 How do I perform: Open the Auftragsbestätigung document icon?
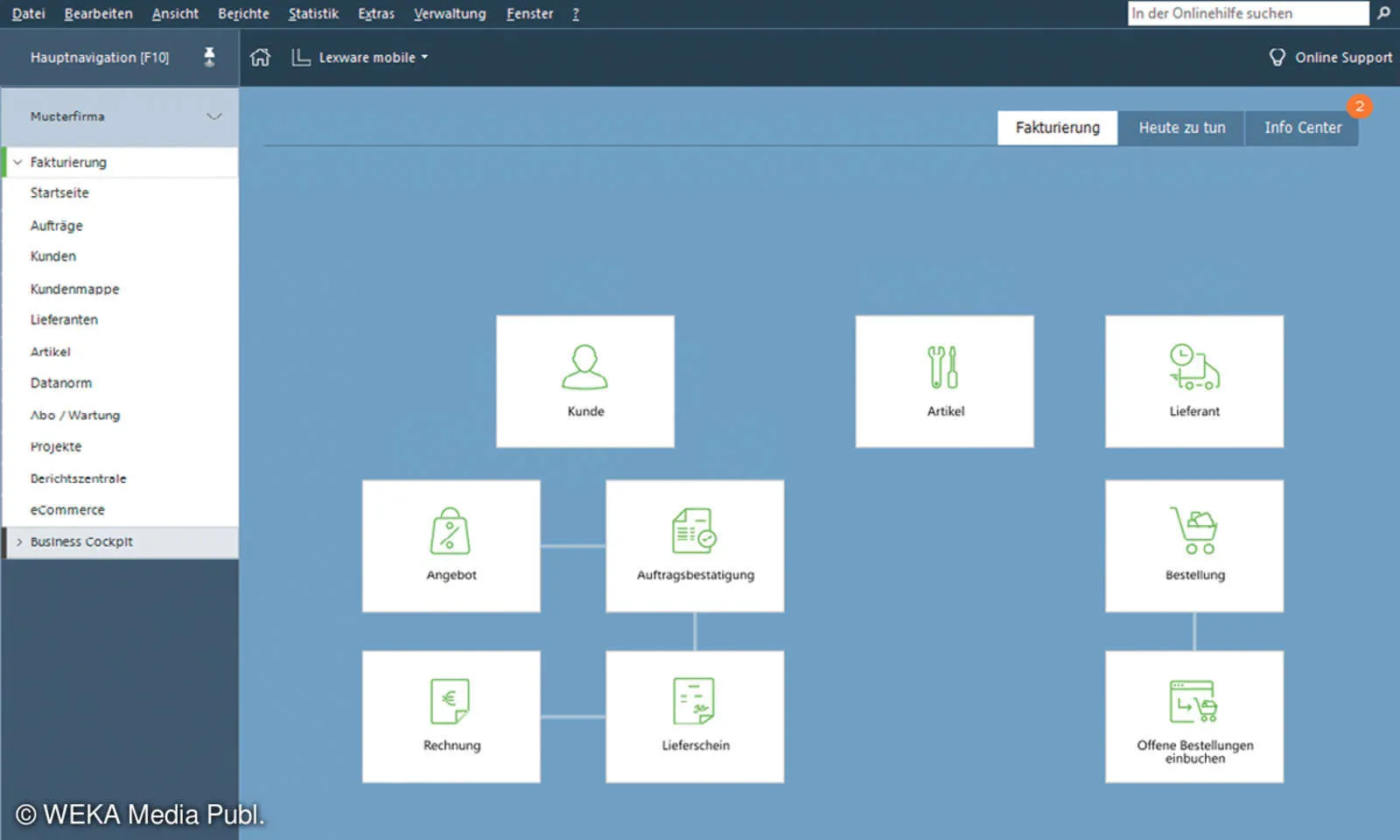click(x=694, y=531)
